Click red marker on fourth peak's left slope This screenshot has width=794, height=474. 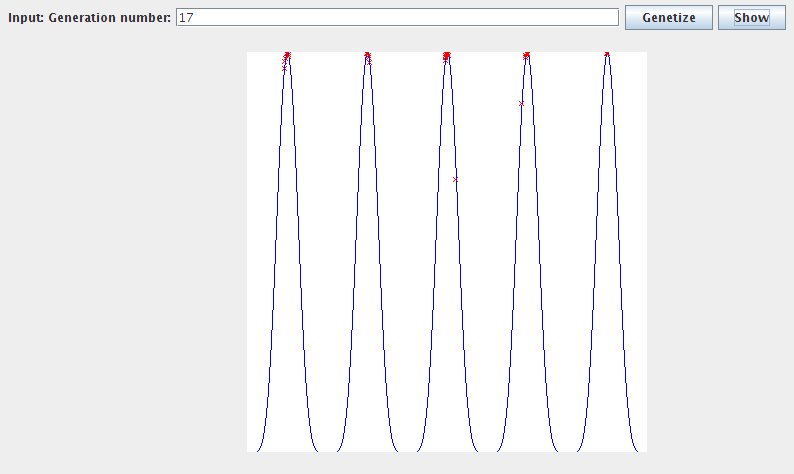point(521,103)
